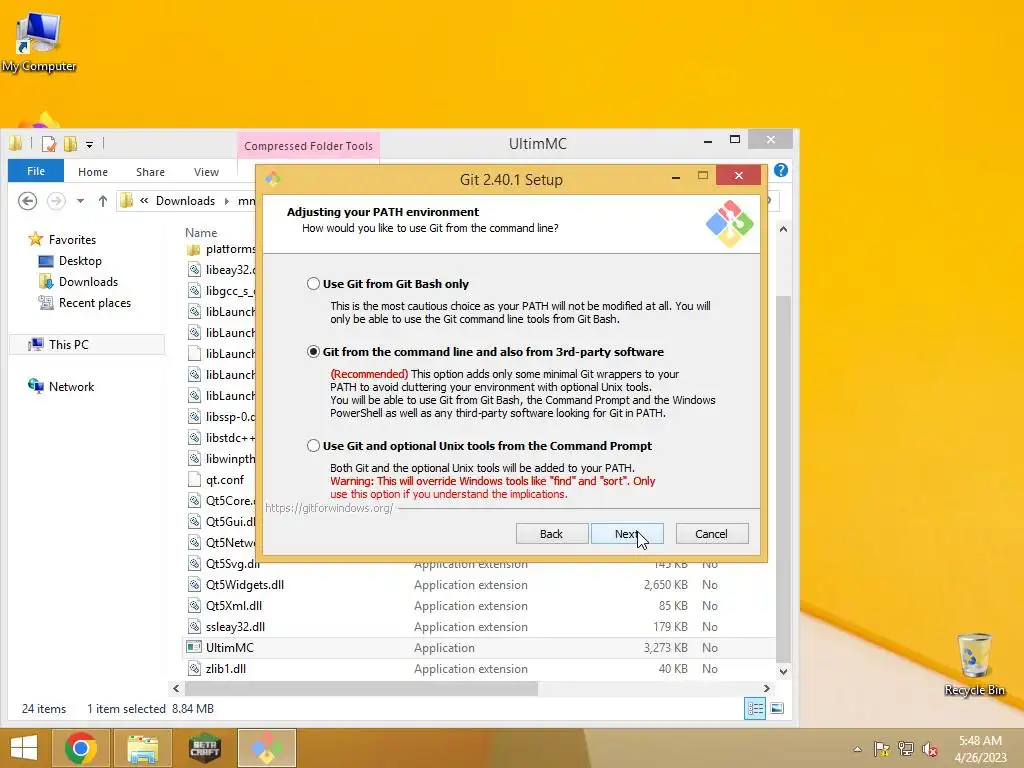1024x768 pixels.
Task: Click Git Setup taskbar icon
Action: tap(266, 748)
